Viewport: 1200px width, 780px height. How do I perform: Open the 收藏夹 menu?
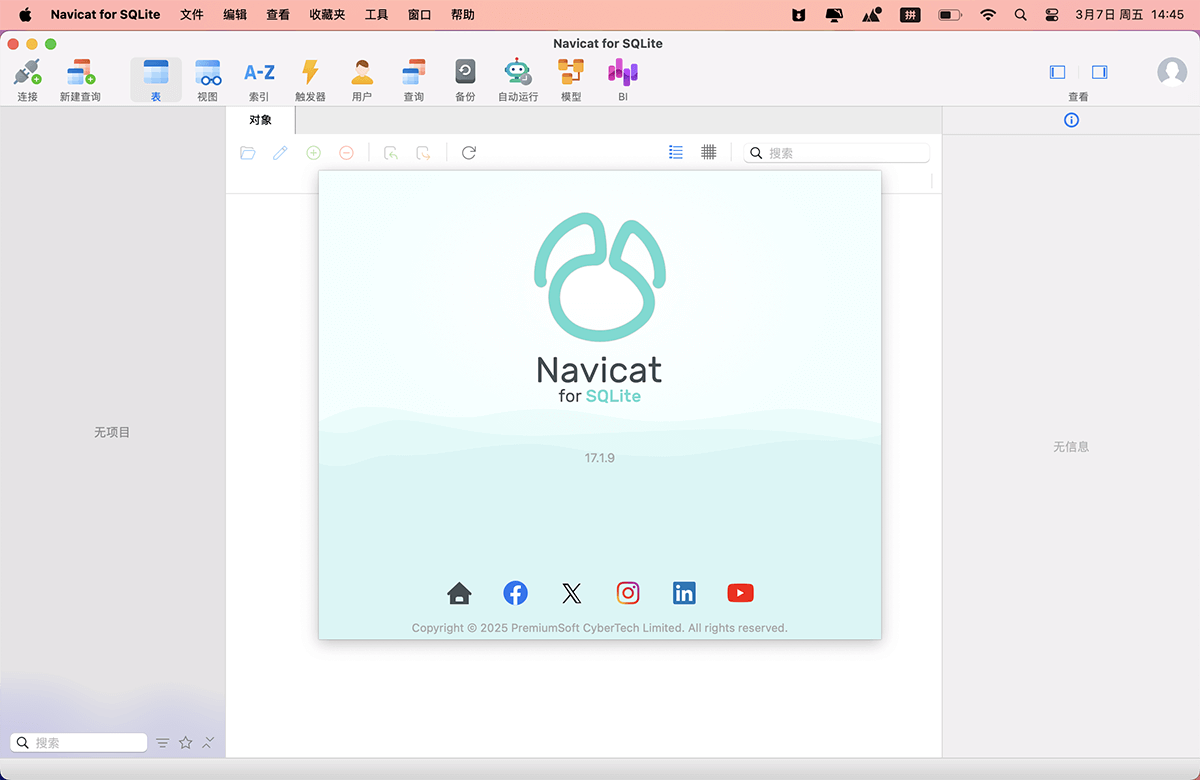tap(327, 15)
